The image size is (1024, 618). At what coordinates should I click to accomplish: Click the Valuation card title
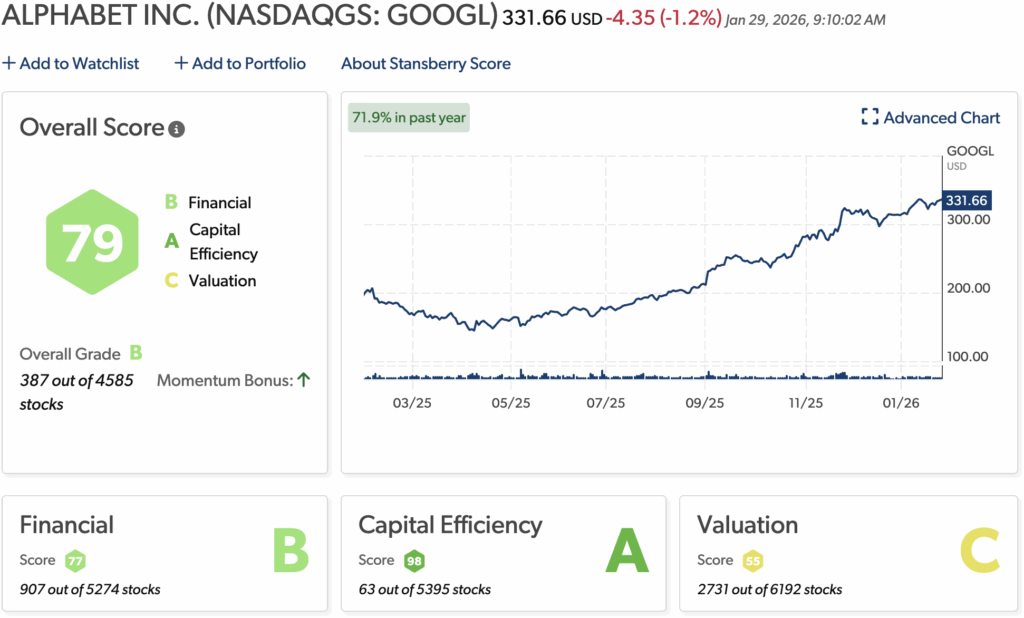pos(747,525)
